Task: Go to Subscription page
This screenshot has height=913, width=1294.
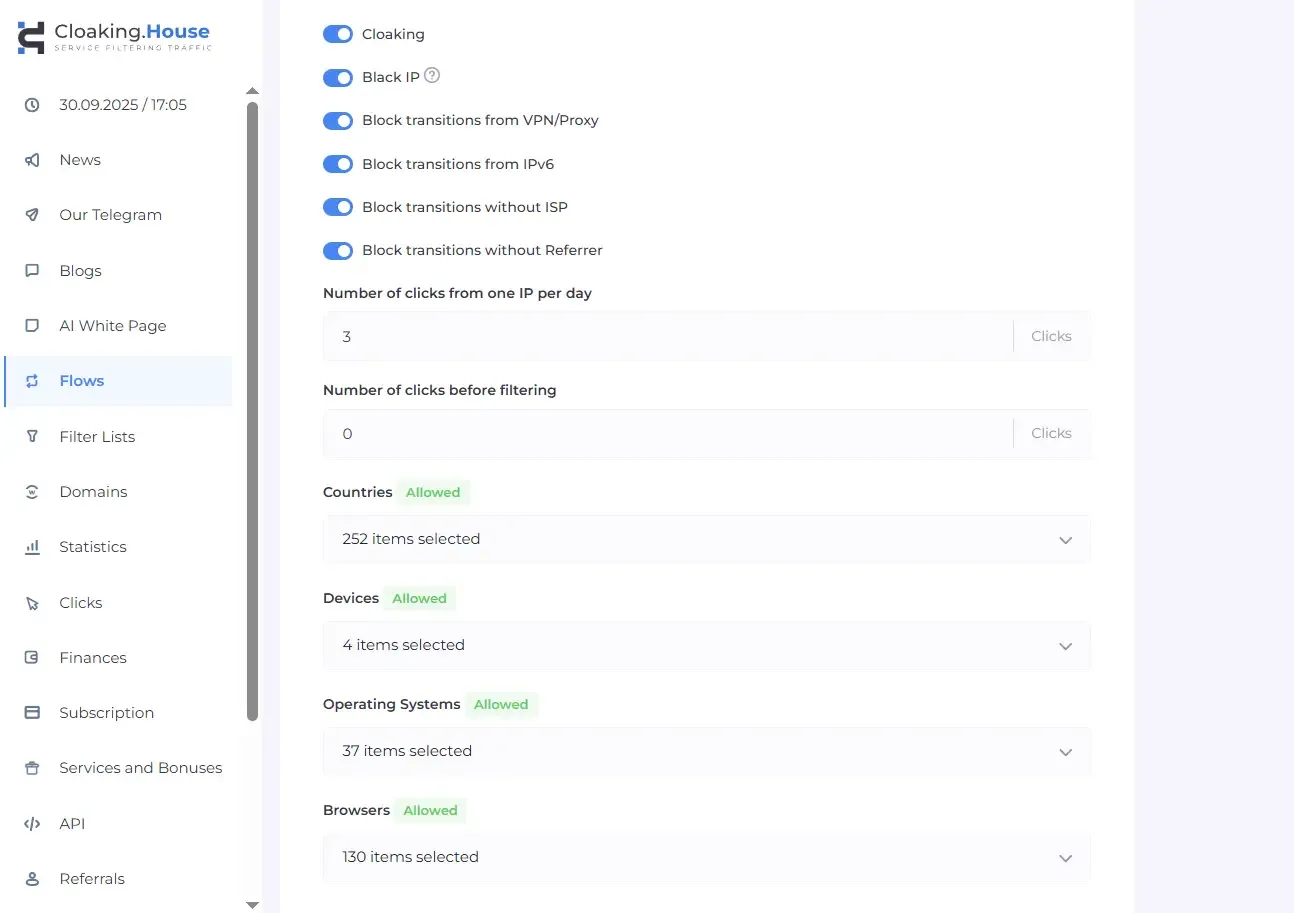Action: 106,712
